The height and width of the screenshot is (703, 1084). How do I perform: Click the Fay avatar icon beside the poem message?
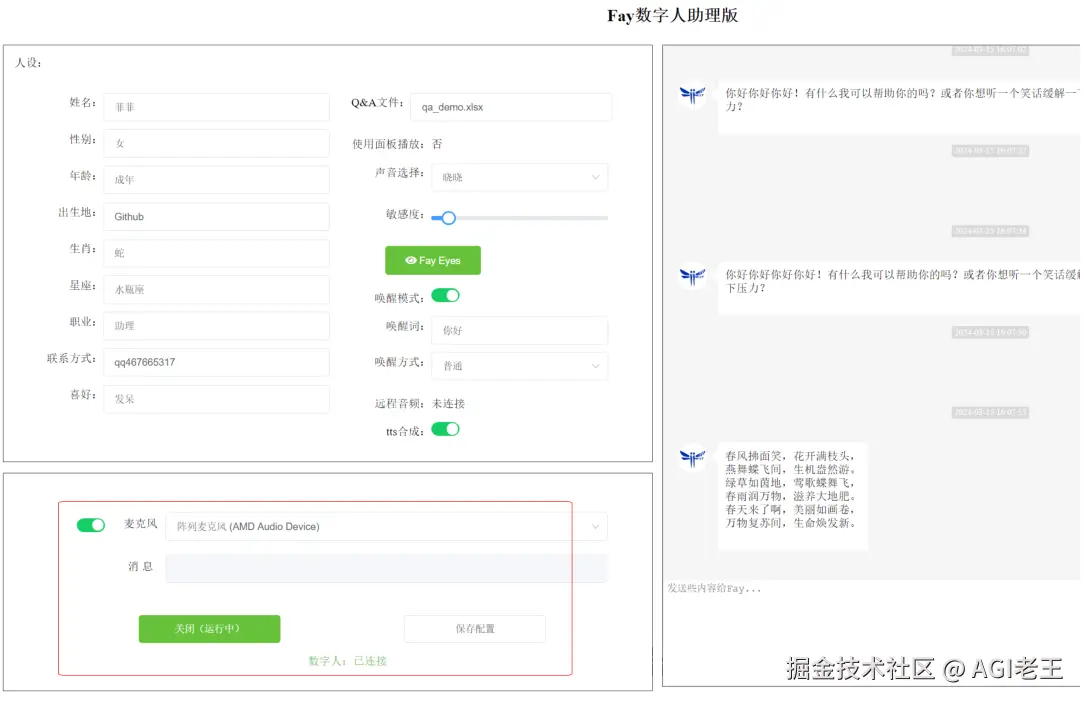pos(692,458)
